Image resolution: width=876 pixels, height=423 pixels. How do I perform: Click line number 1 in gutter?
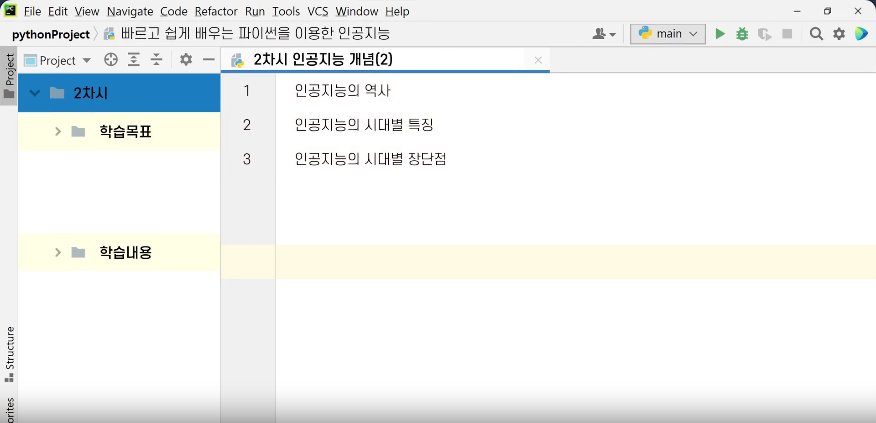click(247, 91)
